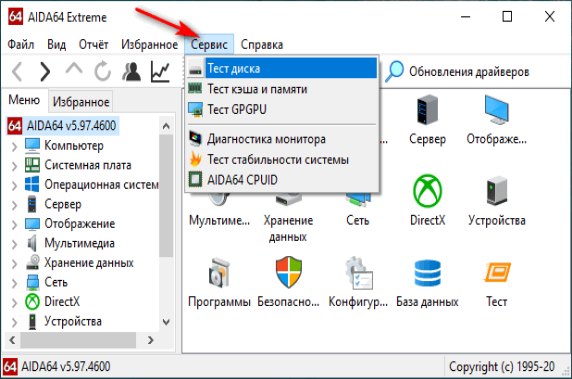Open the DirectX Xbox icon in main pane
The height and width of the screenshot is (379, 572).
[427, 191]
